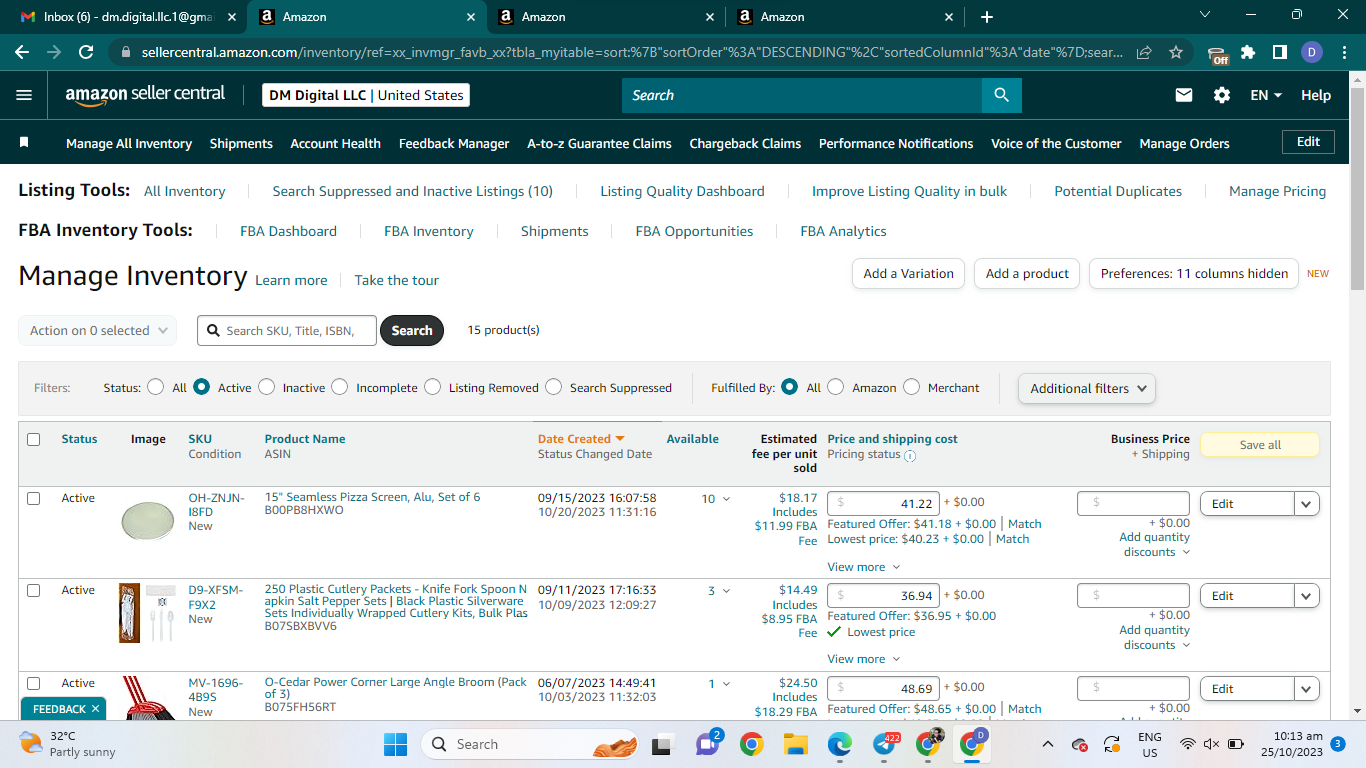
Task: Open the EN language dropdown
Action: coord(1266,95)
